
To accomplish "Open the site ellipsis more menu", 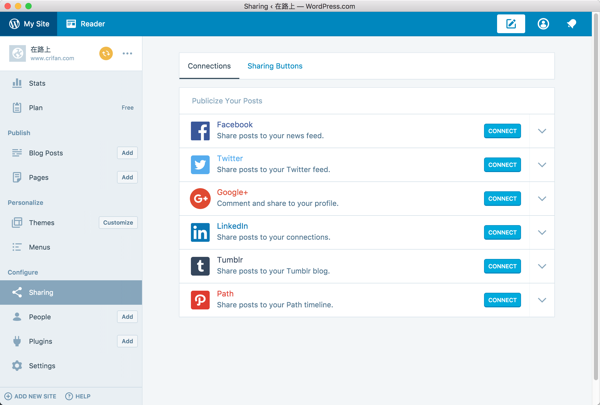I will click(x=127, y=53).
